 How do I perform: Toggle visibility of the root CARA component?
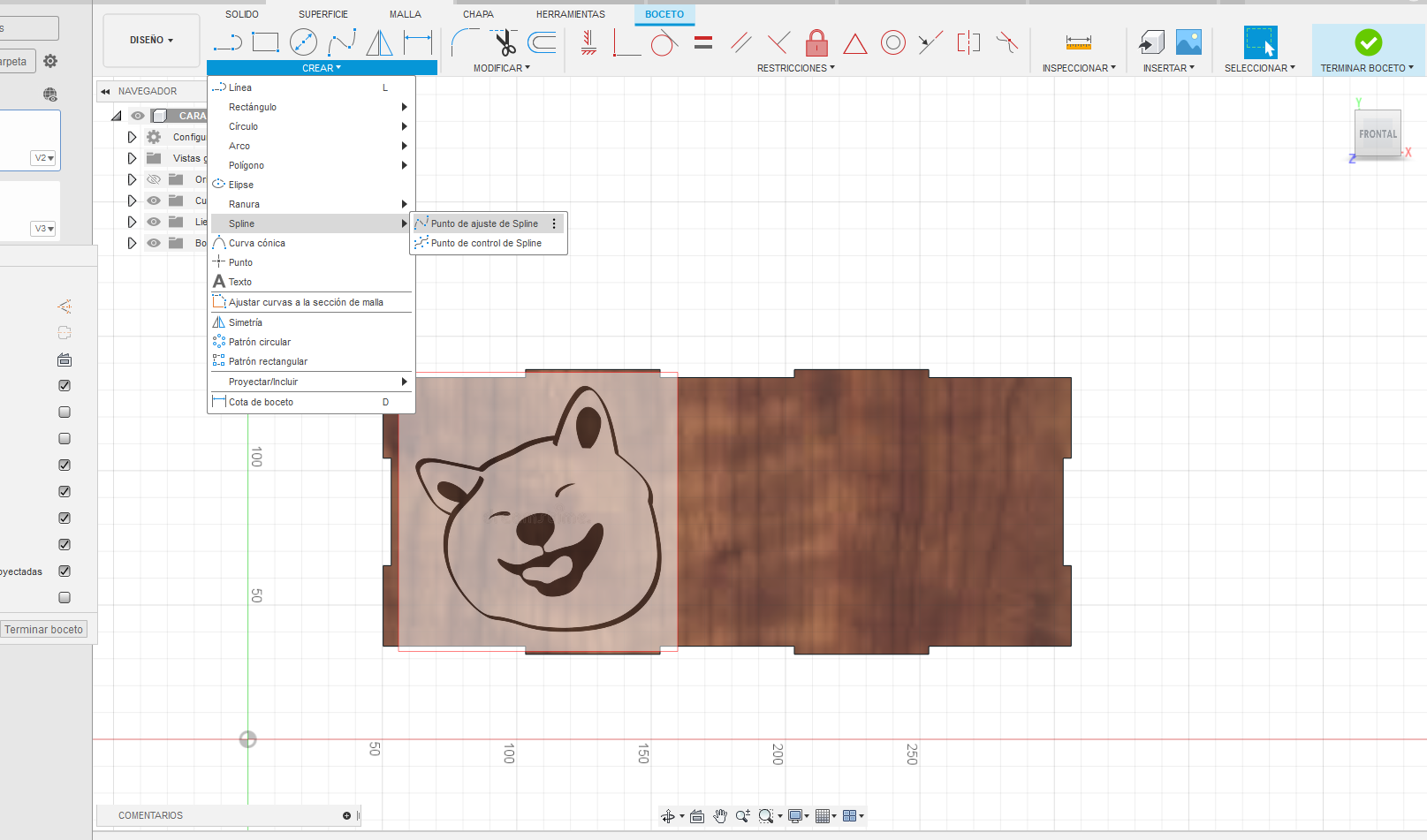coord(138,116)
